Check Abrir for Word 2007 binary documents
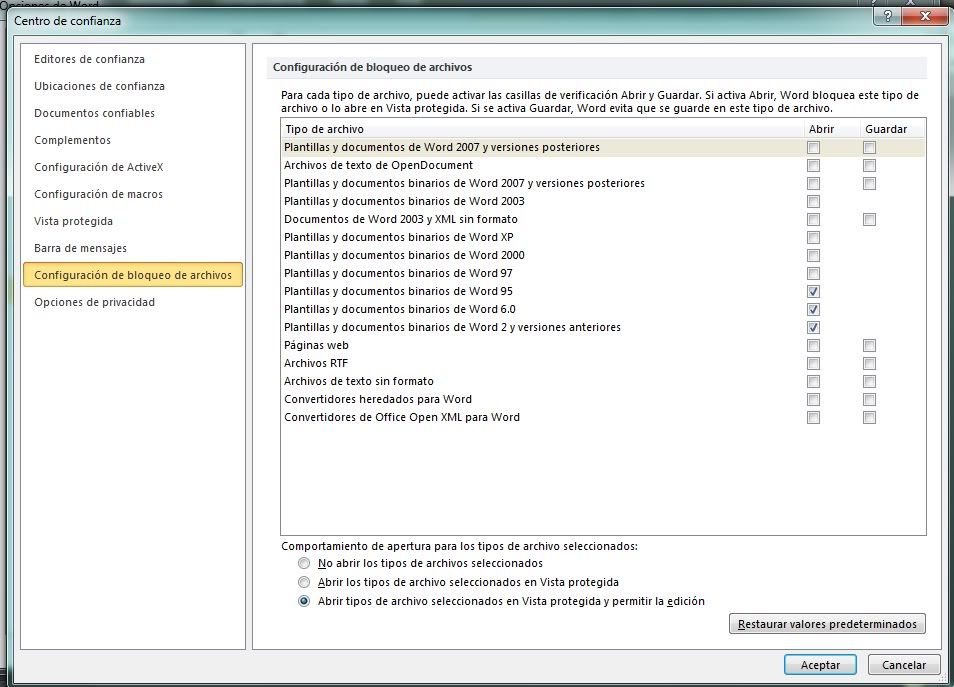Viewport: 954px width, 687px height. point(813,183)
